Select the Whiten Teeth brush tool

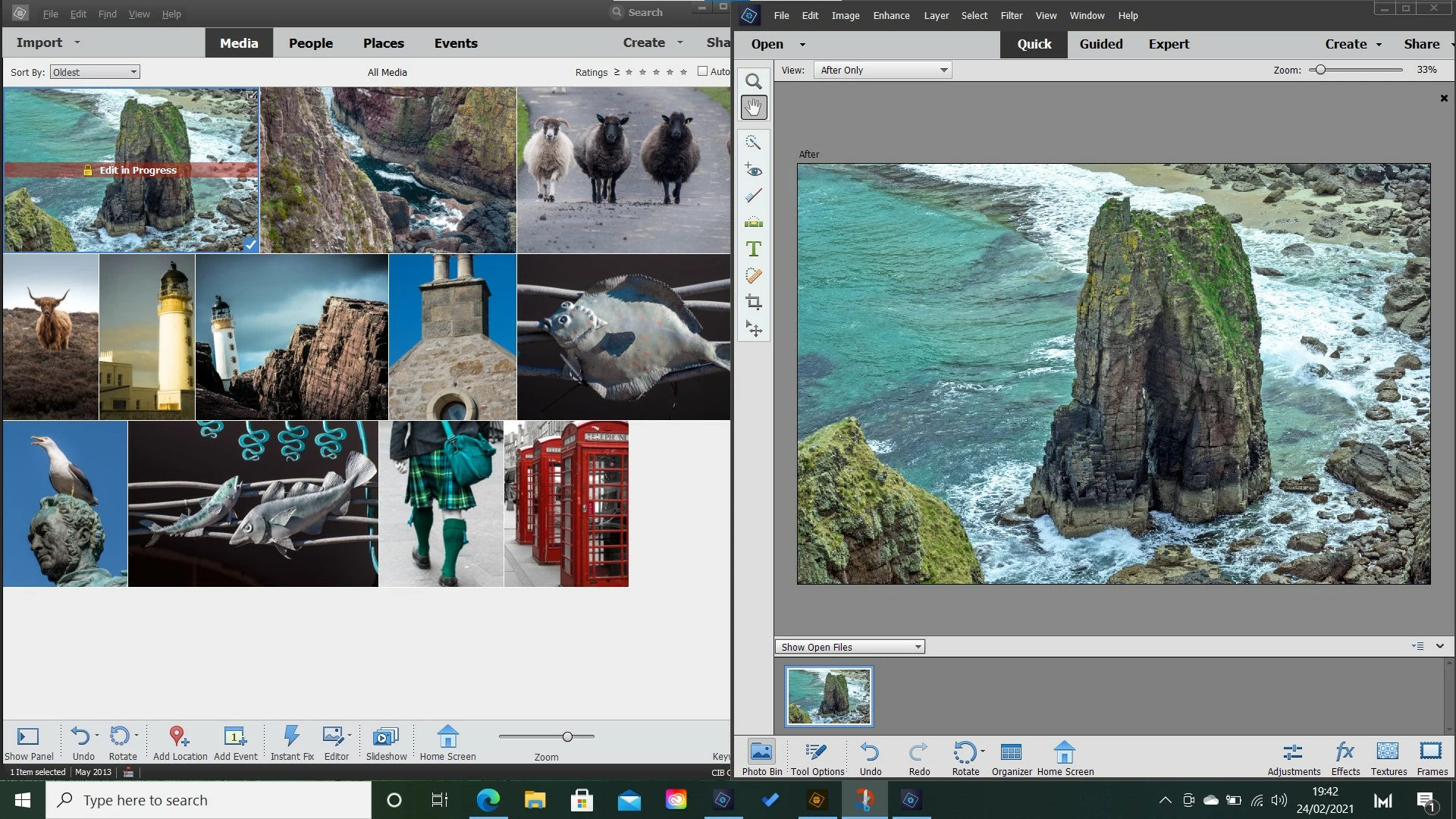753,196
